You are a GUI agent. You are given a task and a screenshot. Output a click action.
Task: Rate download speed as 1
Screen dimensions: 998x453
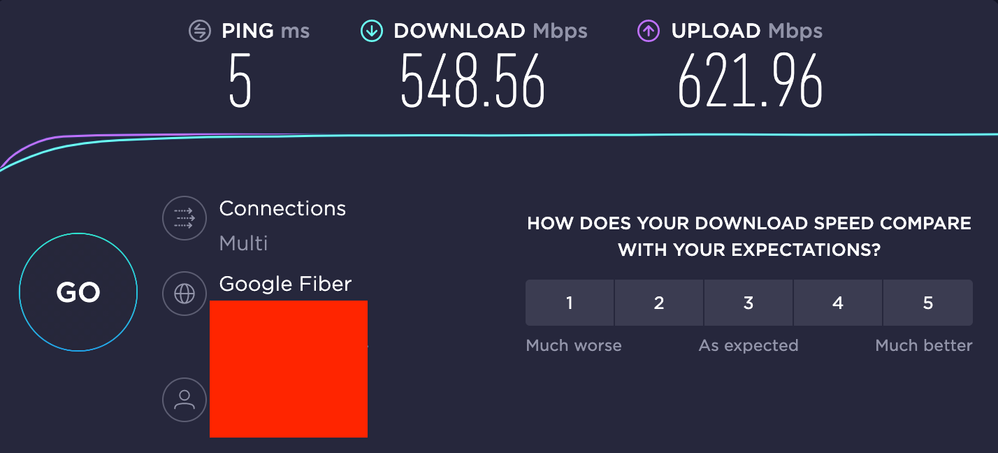[x=569, y=303]
